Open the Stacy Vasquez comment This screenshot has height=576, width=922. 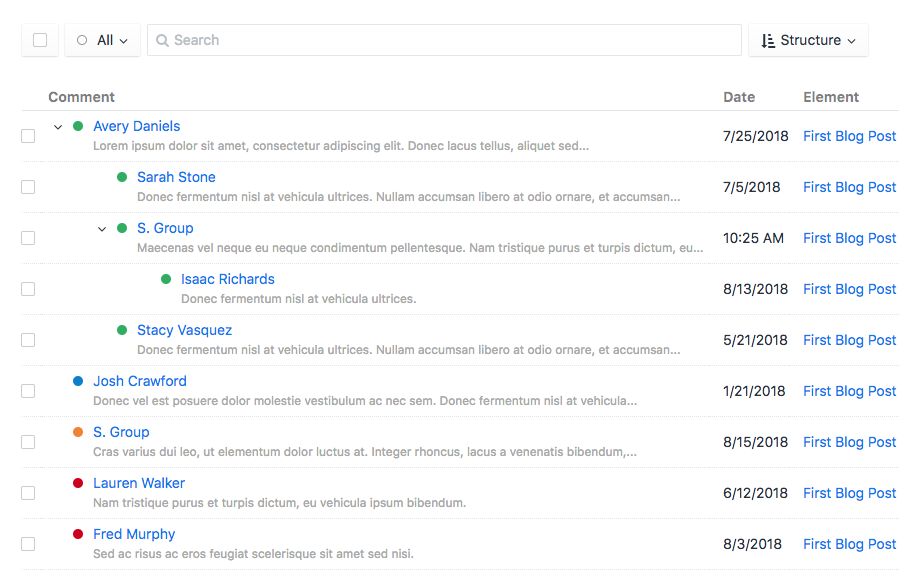pyautogui.click(x=184, y=330)
